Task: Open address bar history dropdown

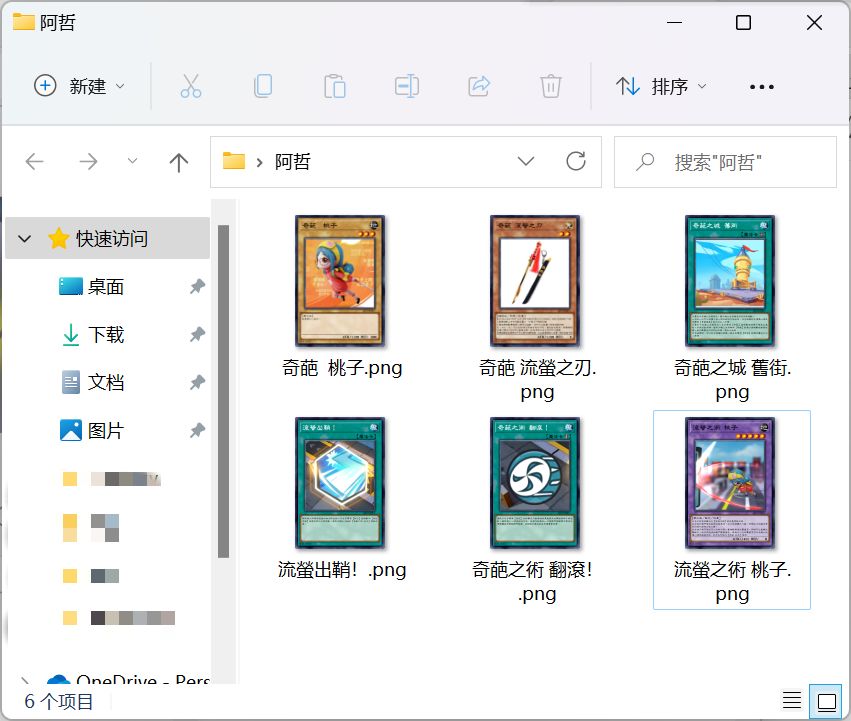Action: pyautogui.click(x=525, y=161)
